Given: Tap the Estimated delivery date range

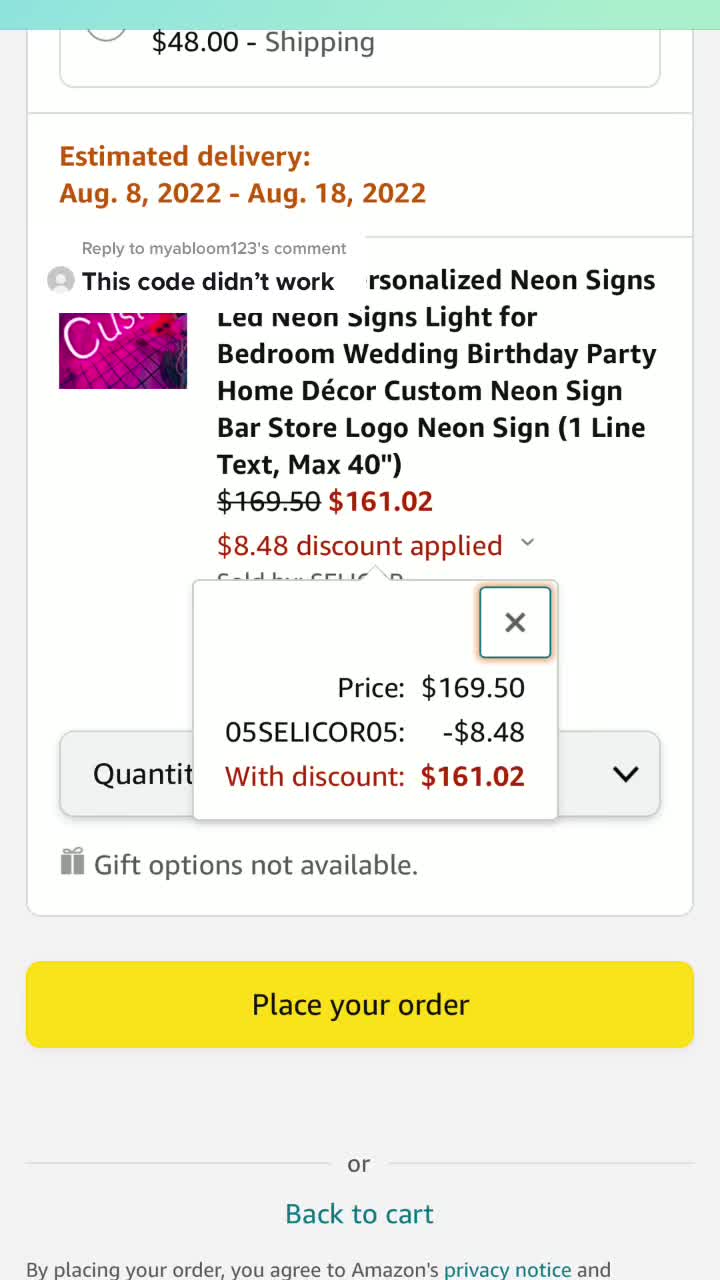Looking at the screenshot, I should [x=243, y=193].
